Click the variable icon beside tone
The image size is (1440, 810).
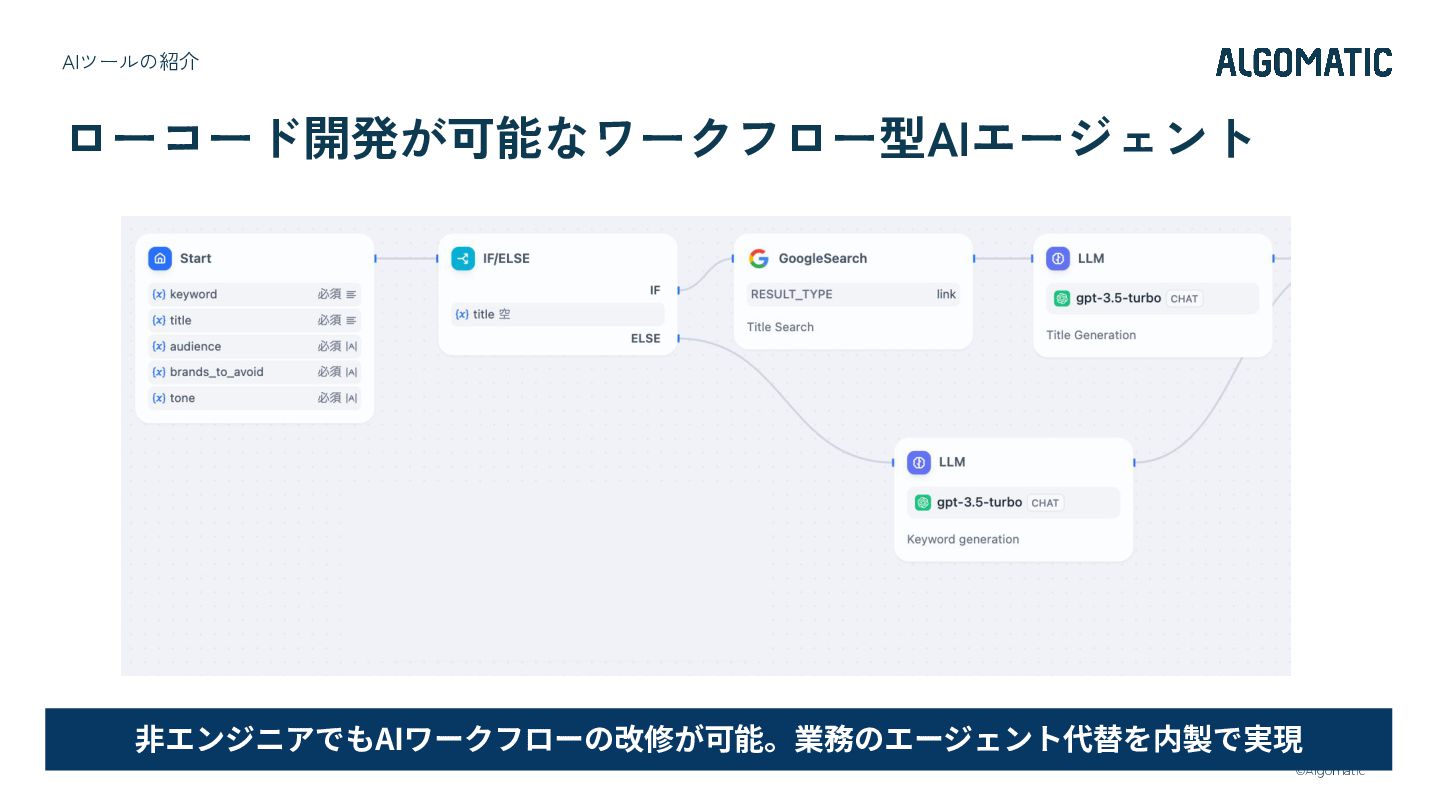pos(158,398)
